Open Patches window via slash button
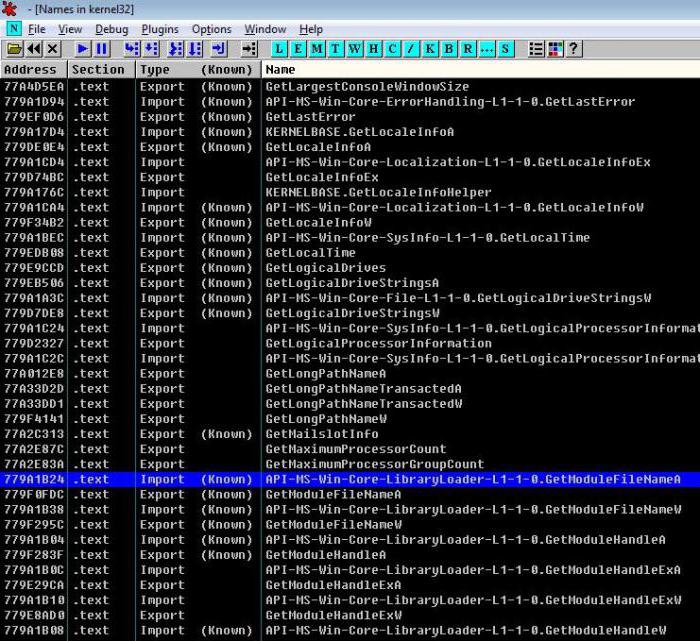The image size is (700, 641). click(411, 49)
